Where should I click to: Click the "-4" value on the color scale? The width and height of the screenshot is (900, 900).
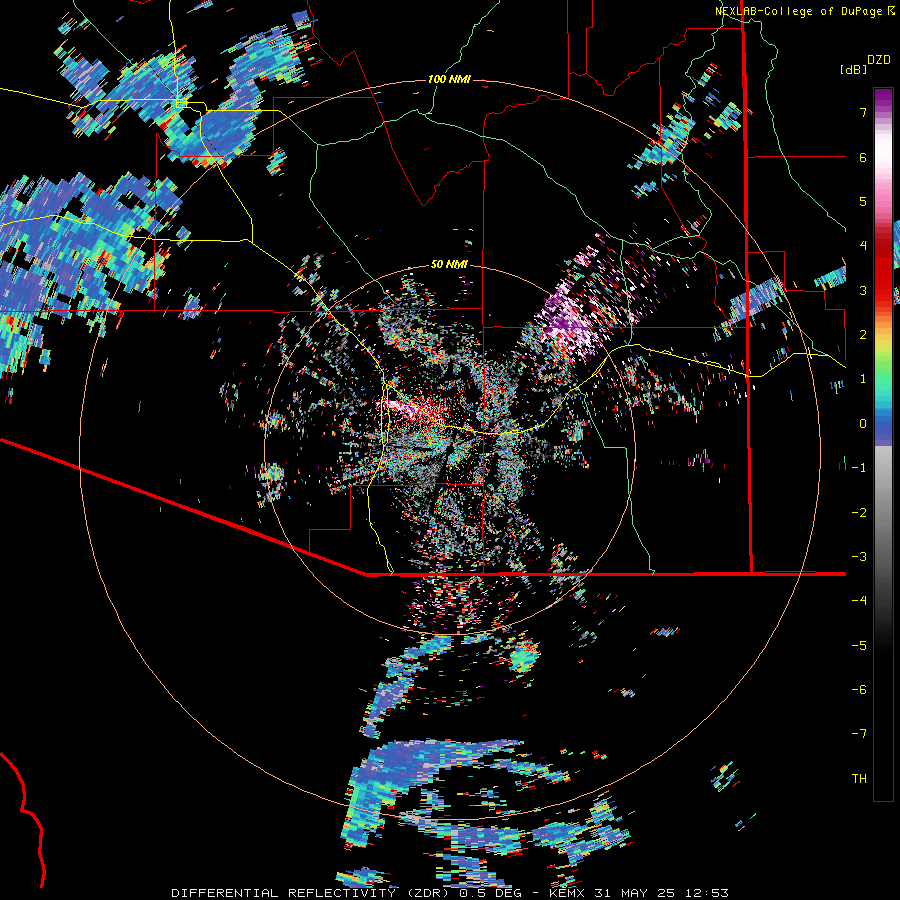(x=859, y=601)
